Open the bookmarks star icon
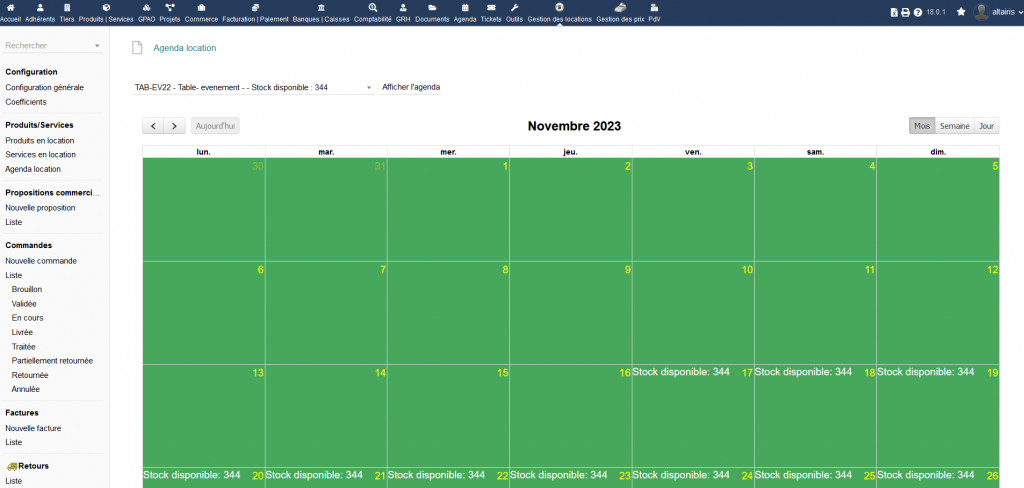1024x488 pixels. pyautogui.click(x=961, y=12)
